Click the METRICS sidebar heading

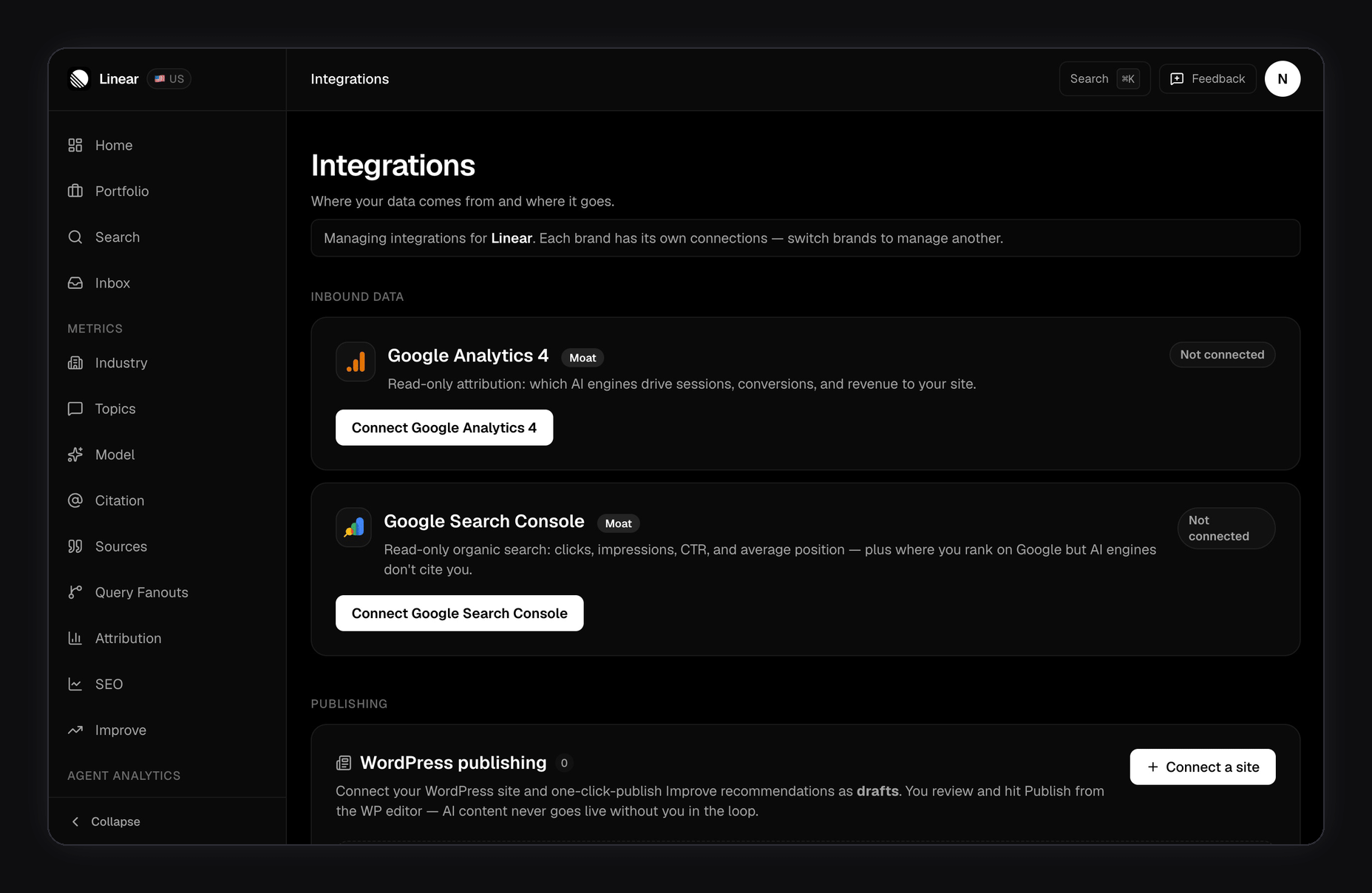(x=95, y=328)
